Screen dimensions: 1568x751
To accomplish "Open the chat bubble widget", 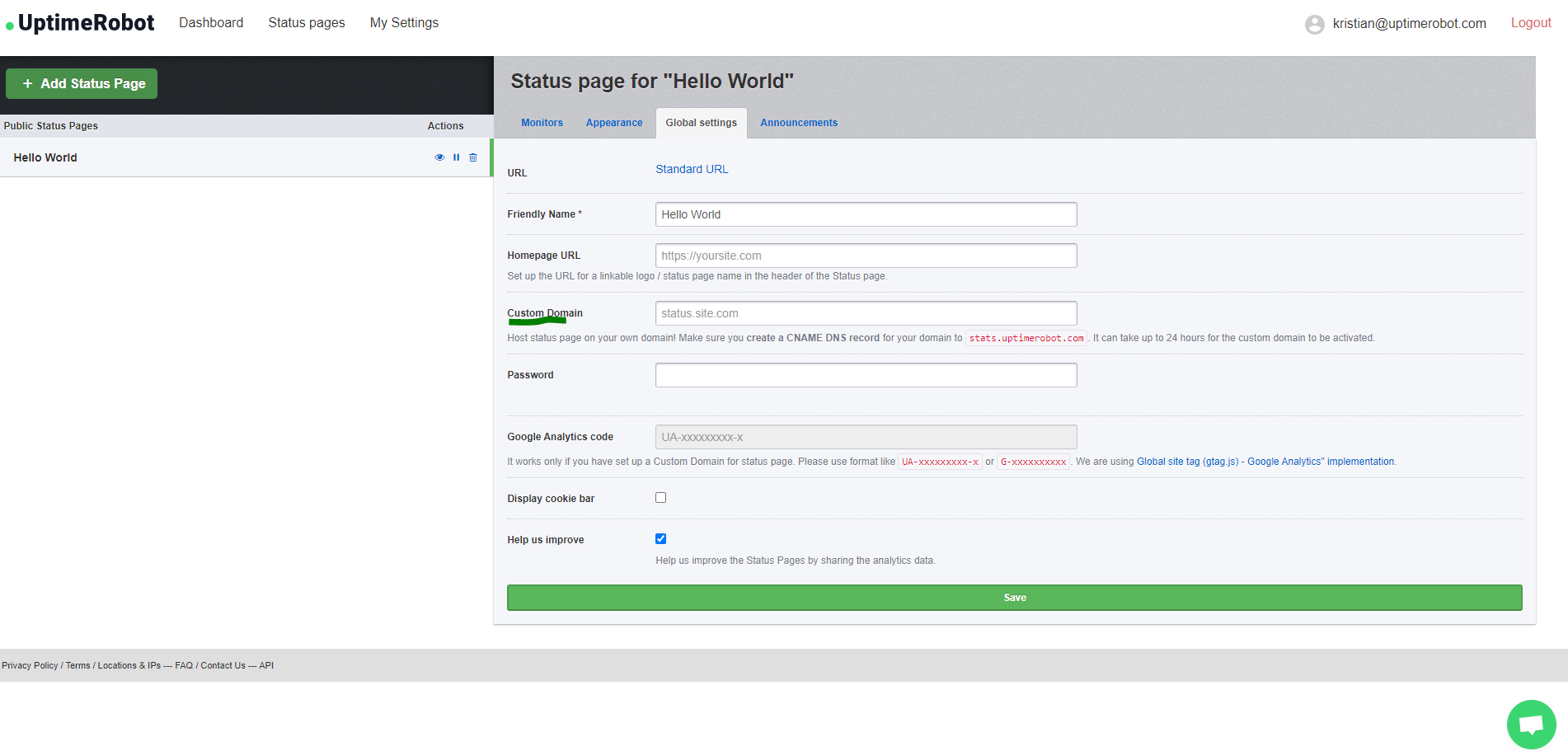I will (x=1531, y=725).
